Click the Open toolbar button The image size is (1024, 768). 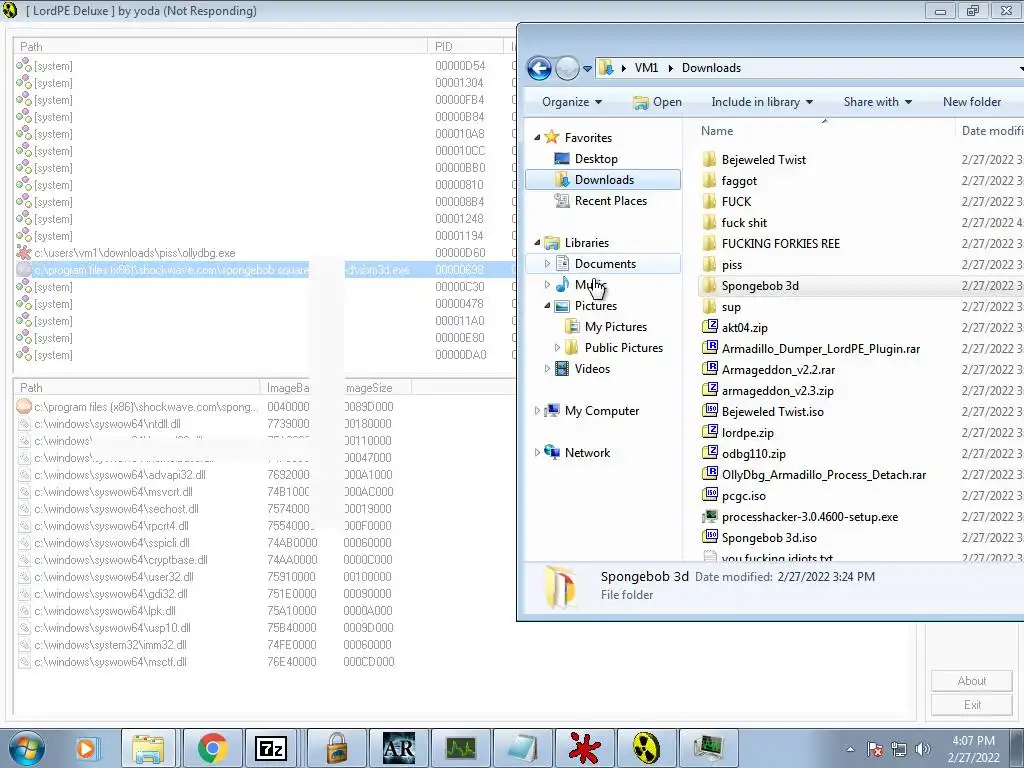click(658, 102)
